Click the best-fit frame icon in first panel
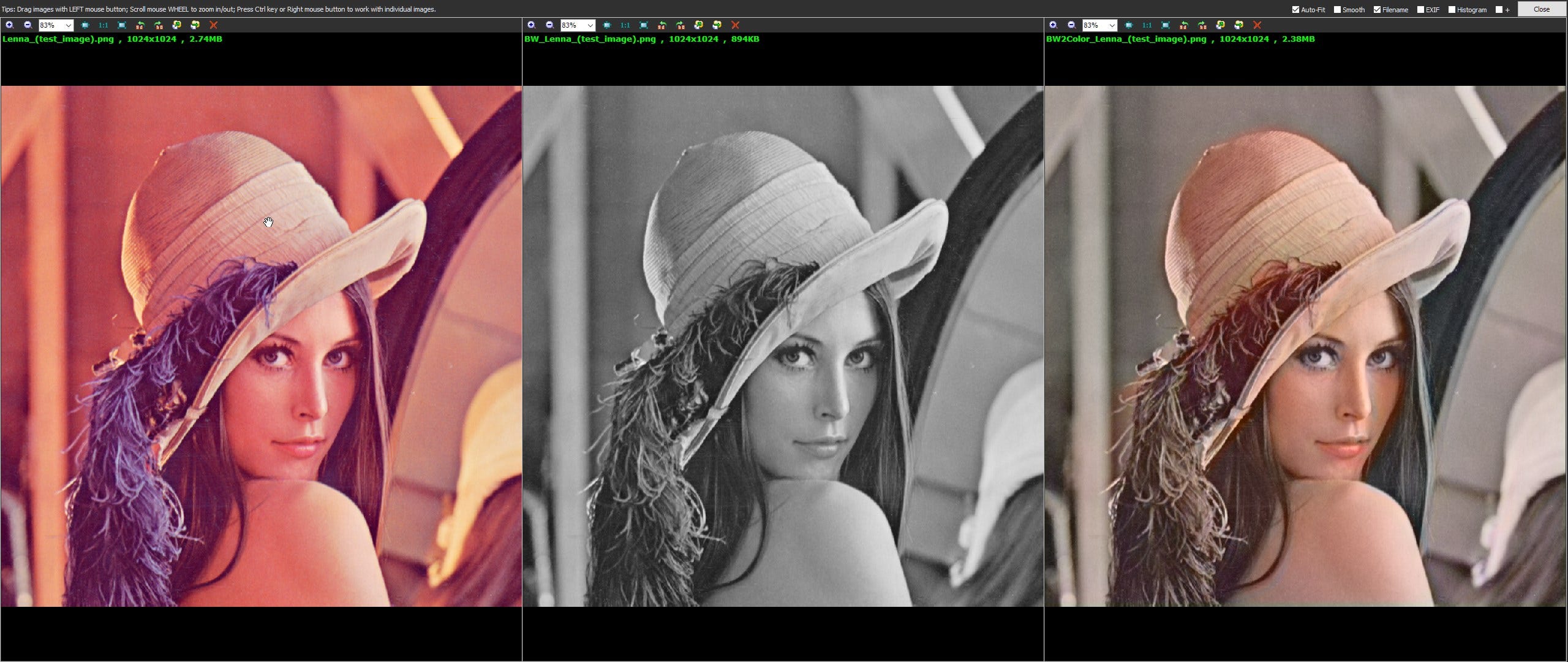 (122, 25)
